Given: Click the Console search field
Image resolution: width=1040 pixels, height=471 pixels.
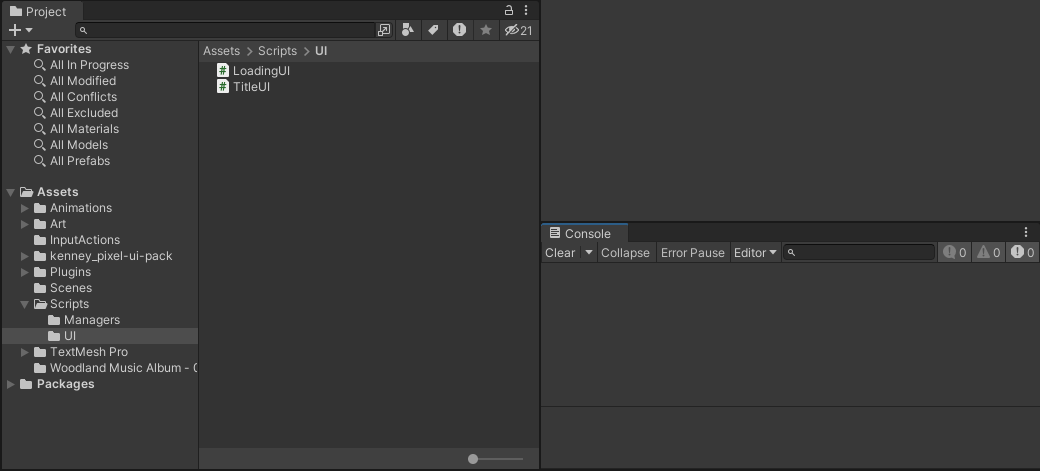Looking at the screenshot, I should point(859,253).
